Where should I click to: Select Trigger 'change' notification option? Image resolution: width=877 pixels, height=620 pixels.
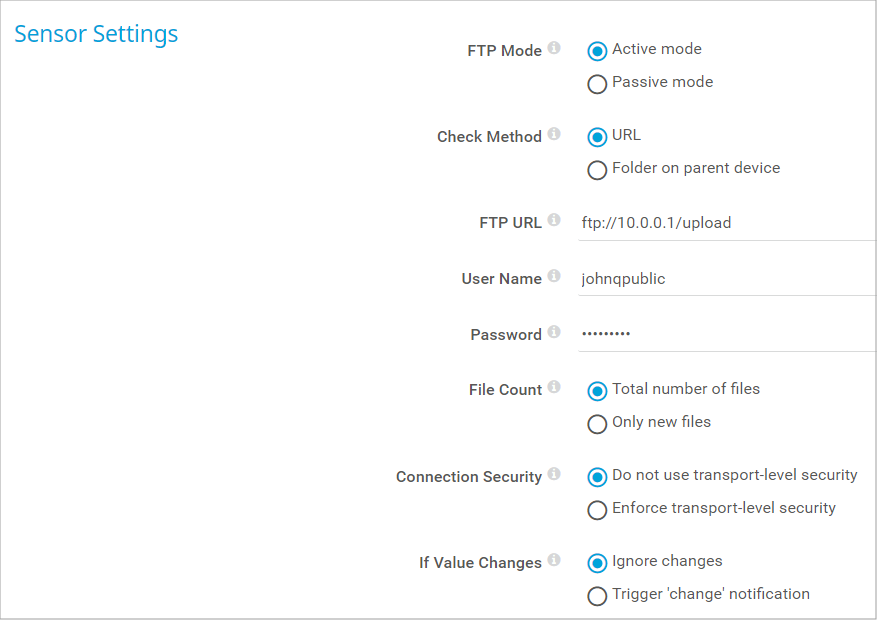[597, 596]
